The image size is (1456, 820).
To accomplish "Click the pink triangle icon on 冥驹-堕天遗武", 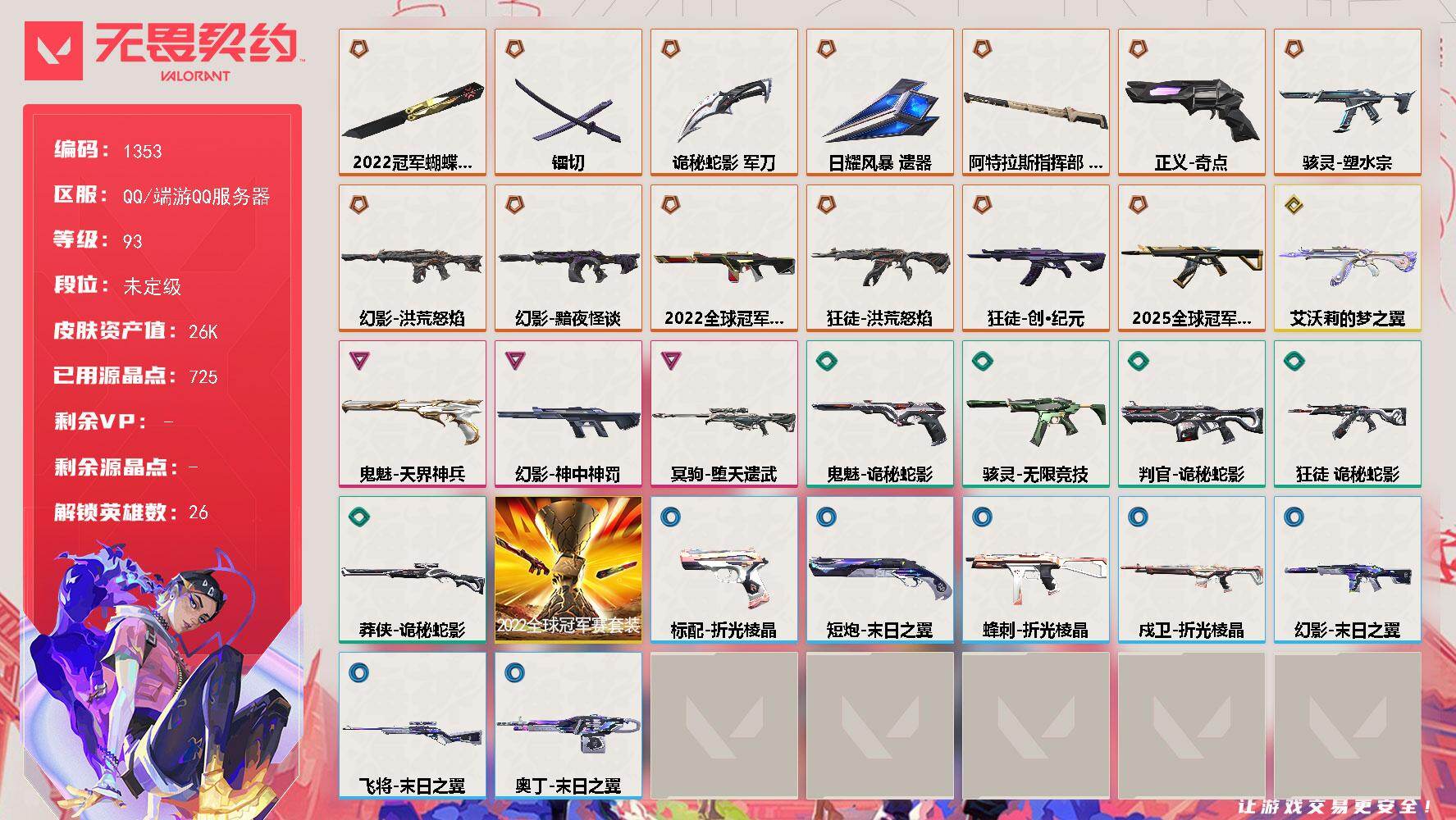I will click(671, 361).
